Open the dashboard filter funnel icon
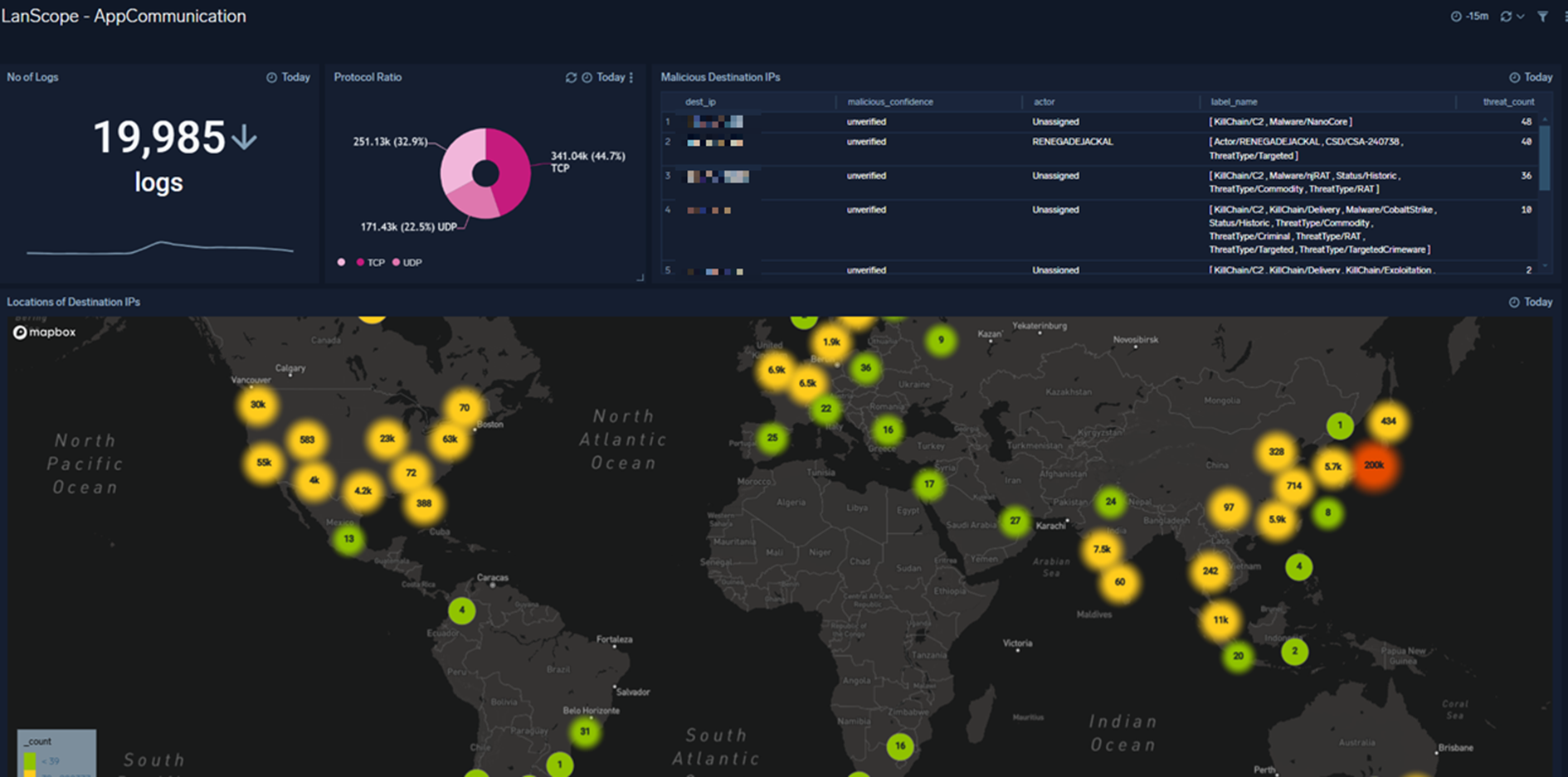Screen dimensions: 1568x777 [x=1542, y=17]
